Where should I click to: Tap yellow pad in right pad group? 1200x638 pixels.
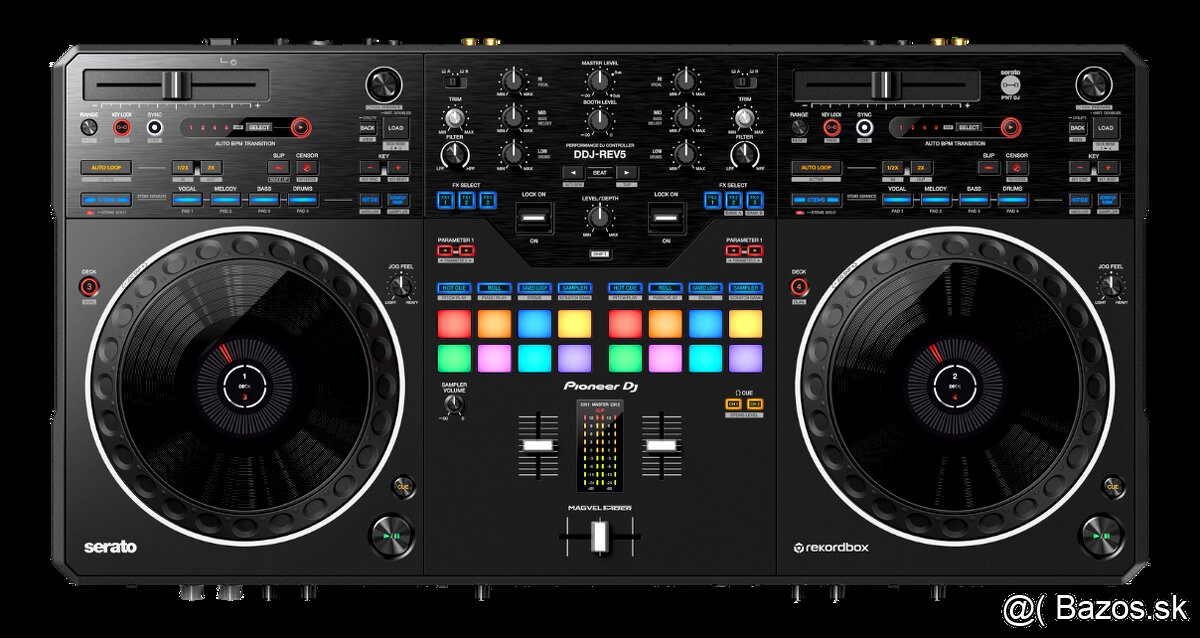(x=745, y=322)
